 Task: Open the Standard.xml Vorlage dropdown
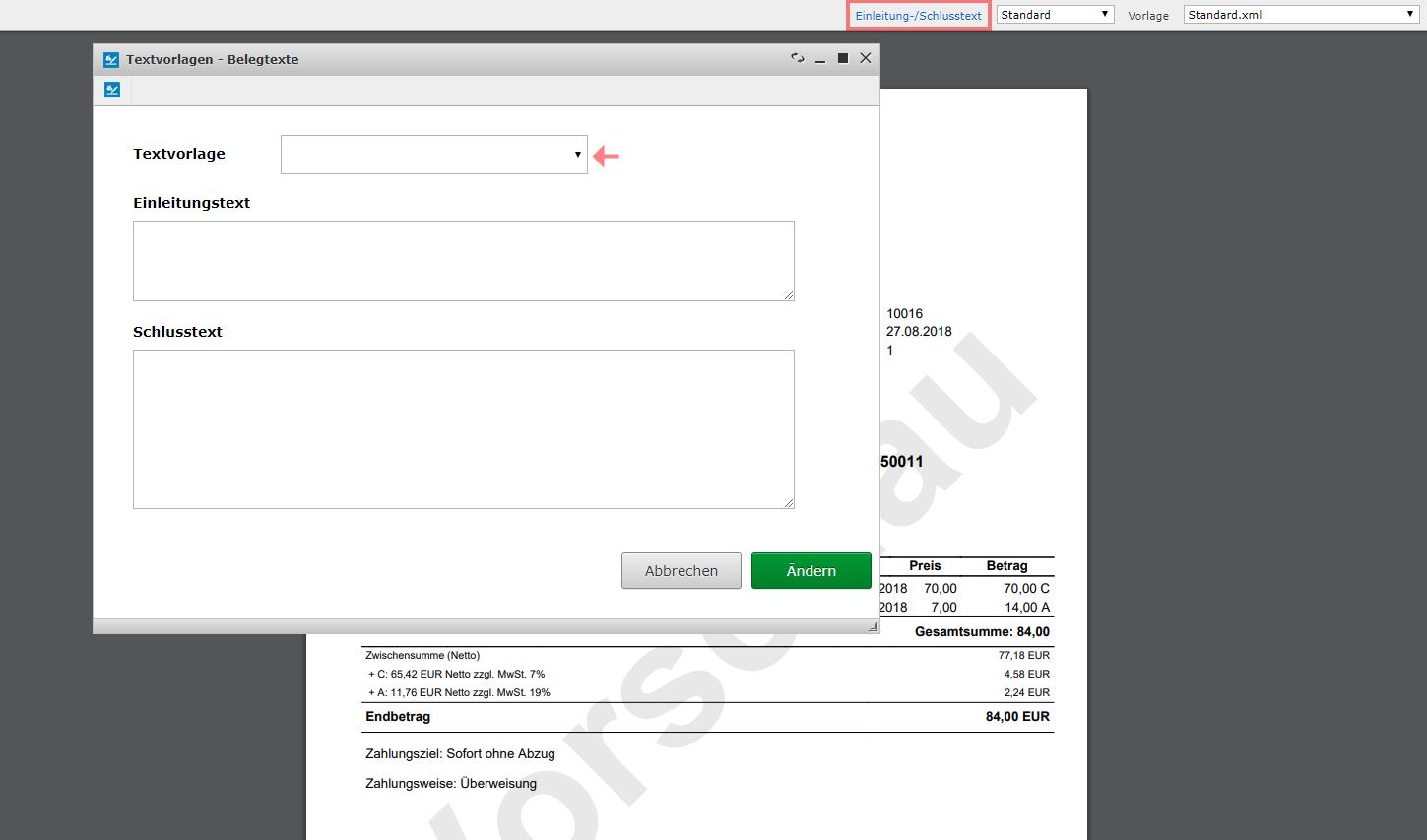pos(1301,15)
